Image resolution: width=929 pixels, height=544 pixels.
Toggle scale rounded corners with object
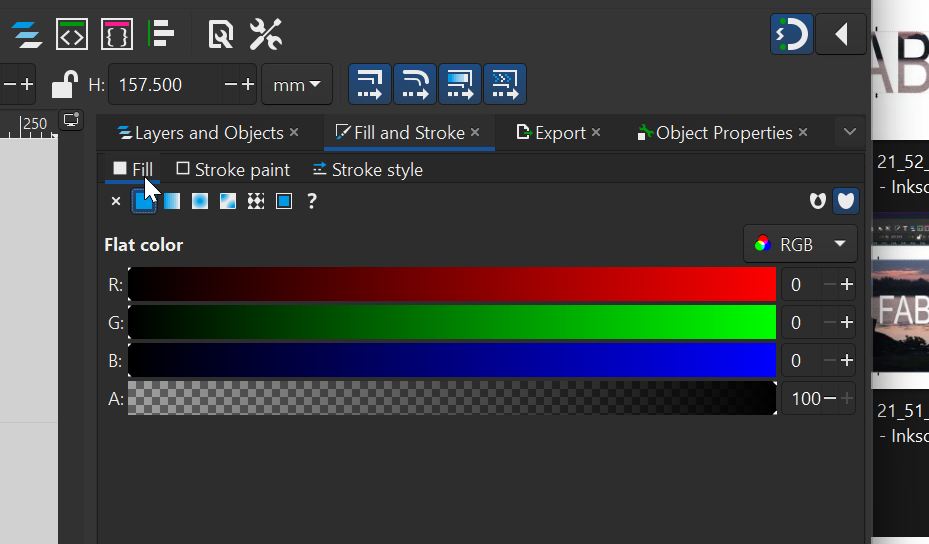[x=415, y=84]
